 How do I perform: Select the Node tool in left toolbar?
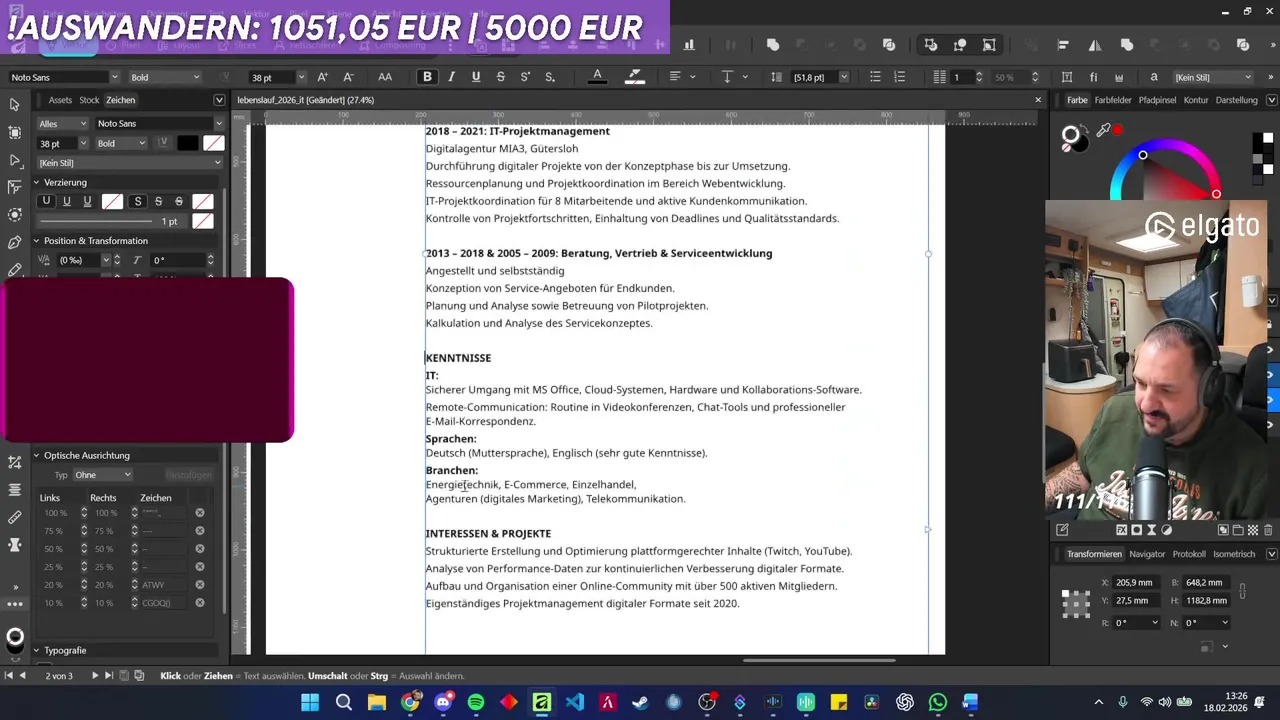(x=15, y=160)
